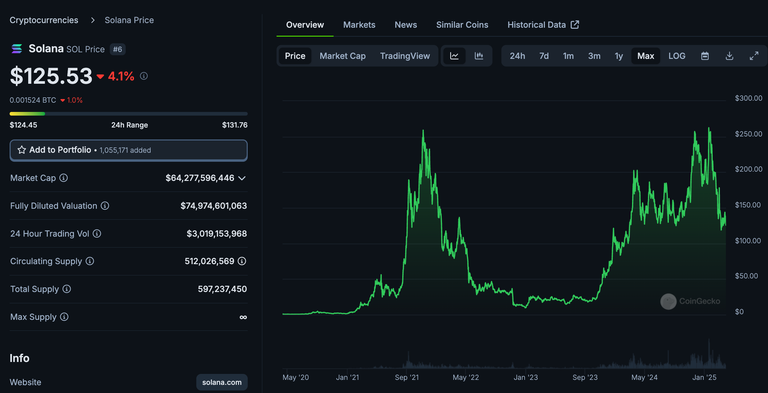Click the $125.53 price value
The width and height of the screenshot is (768, 393).
point(51,76)
